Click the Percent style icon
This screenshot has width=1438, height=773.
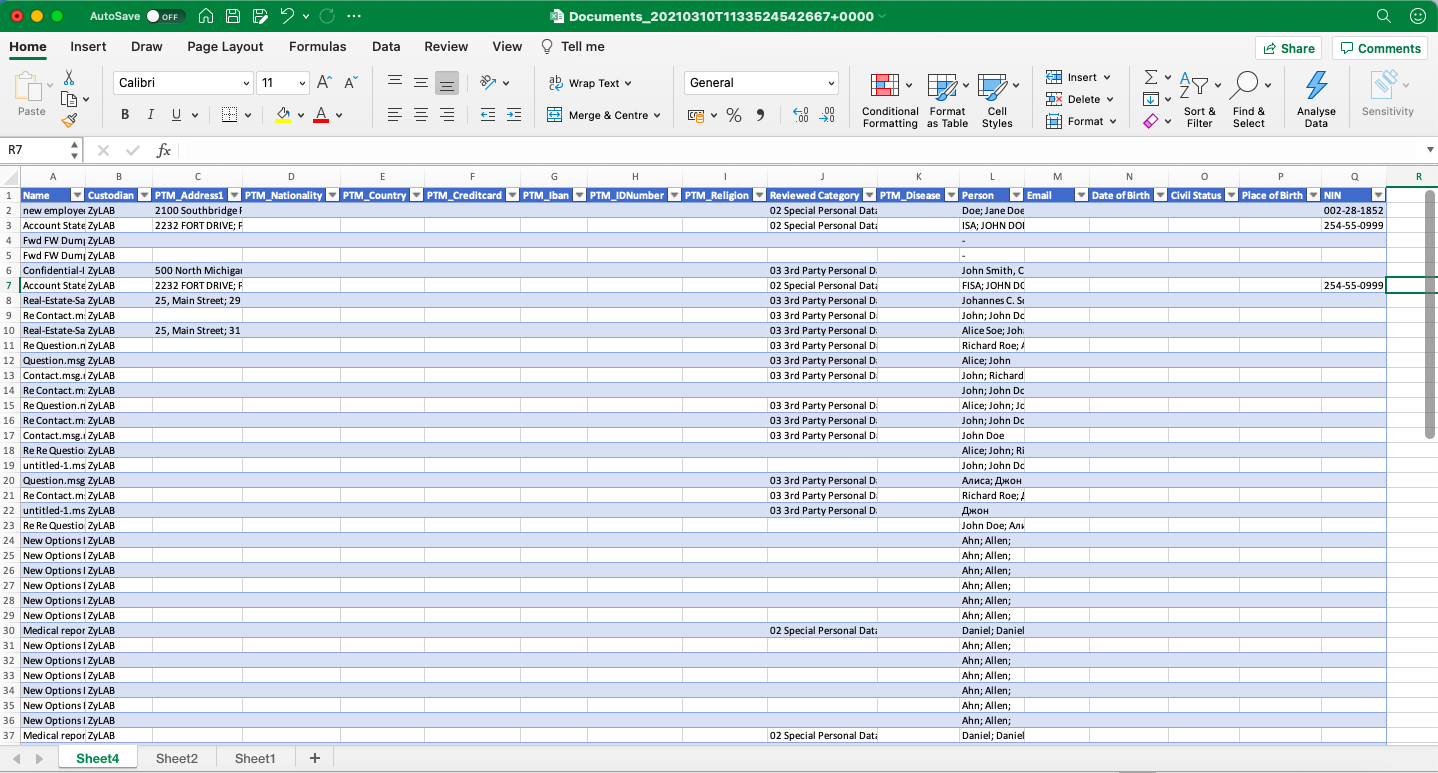(x=734, y=115)
